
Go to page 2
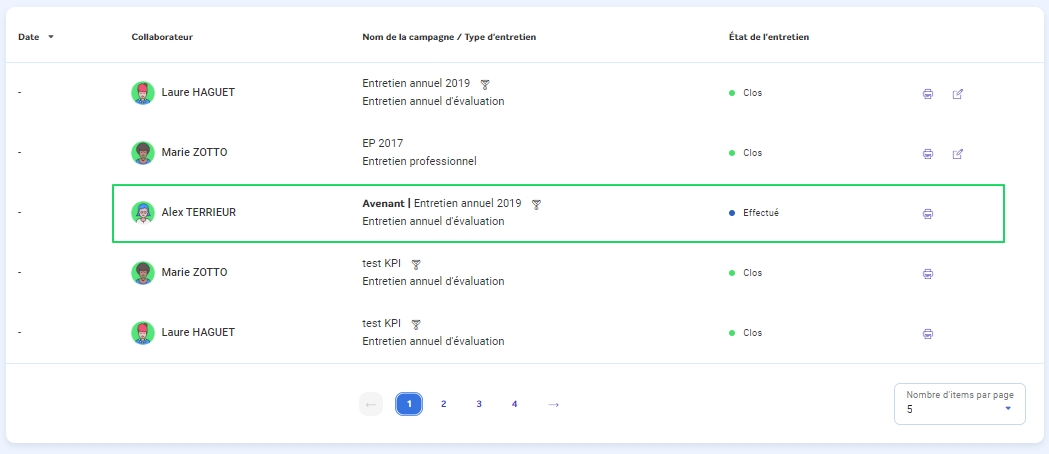[444, 404]
